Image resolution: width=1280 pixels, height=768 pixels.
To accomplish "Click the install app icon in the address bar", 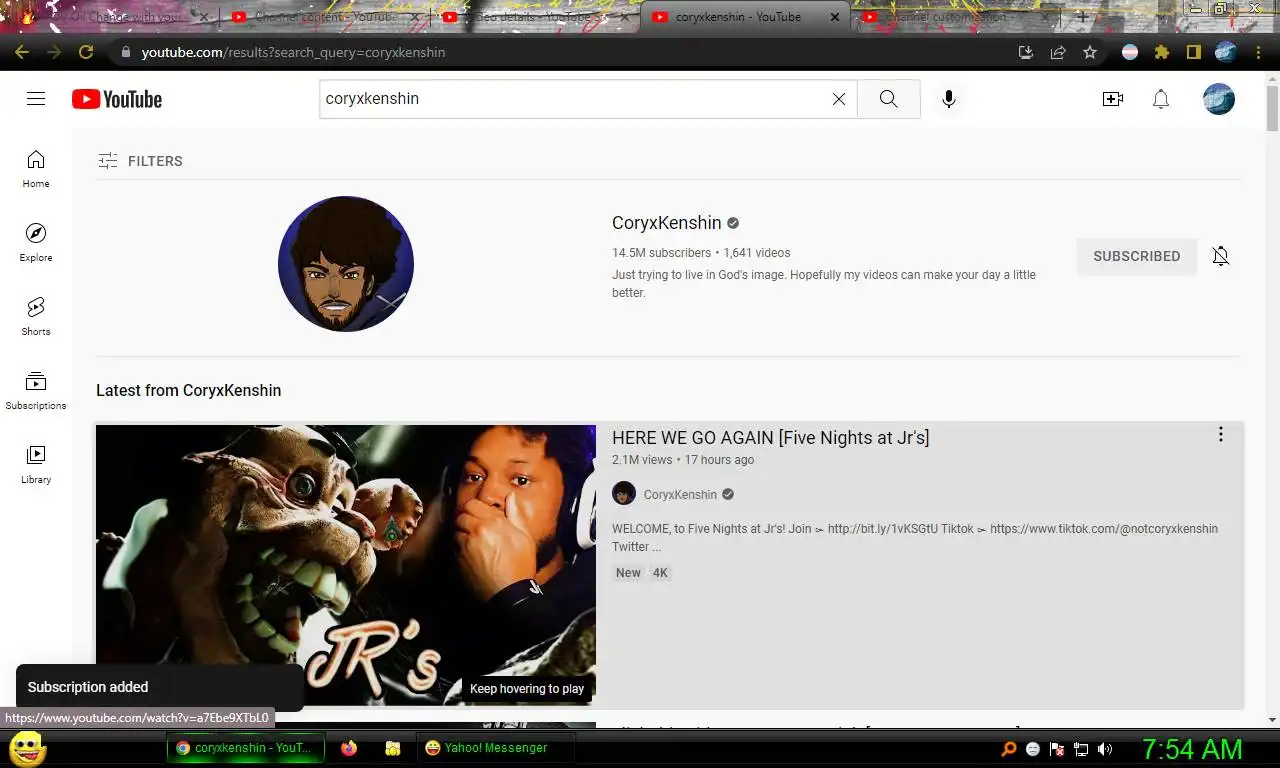I will click(1026, 52).
